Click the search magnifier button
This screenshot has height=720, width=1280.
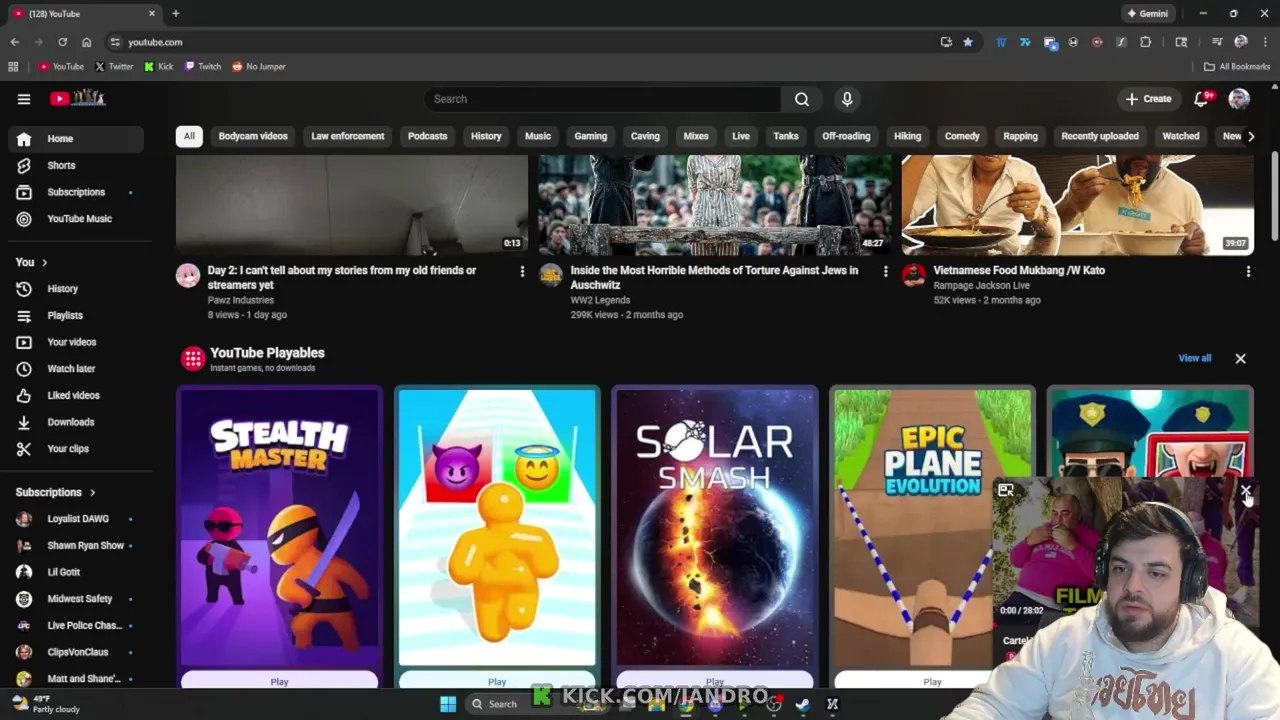tap(802, 99)
